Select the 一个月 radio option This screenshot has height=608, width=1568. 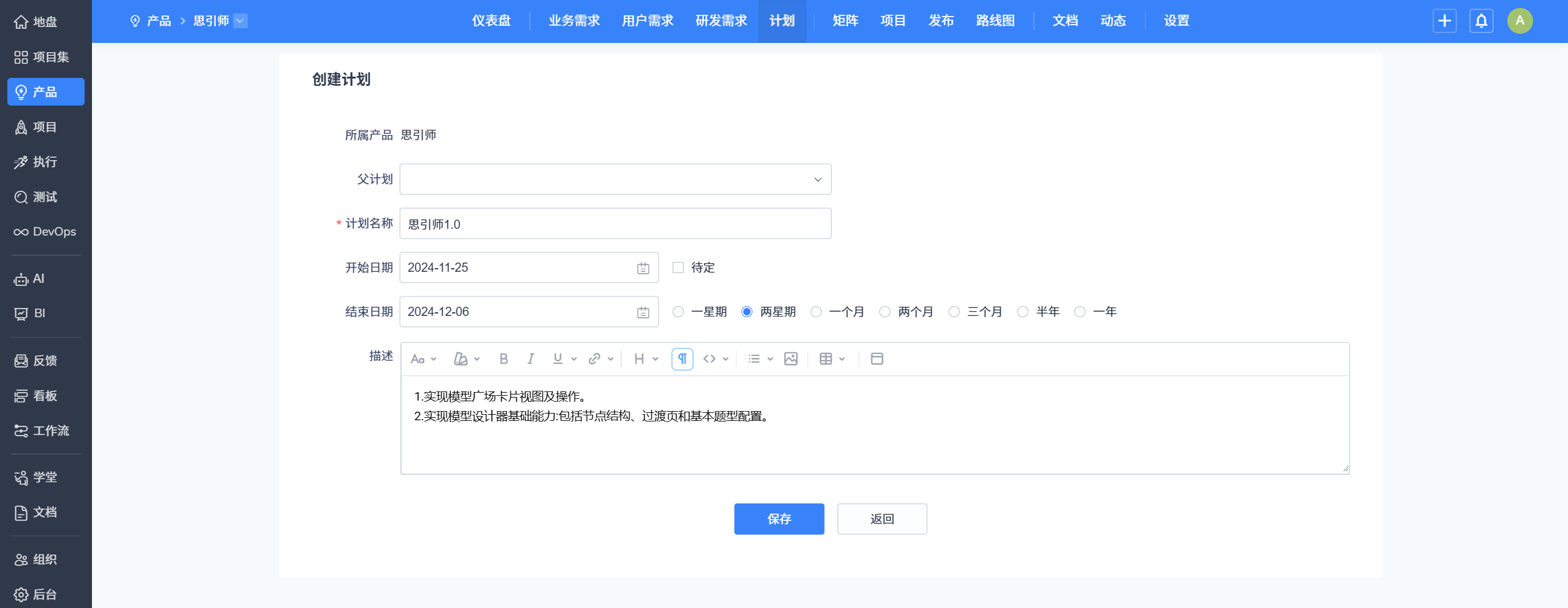[816, 312]
